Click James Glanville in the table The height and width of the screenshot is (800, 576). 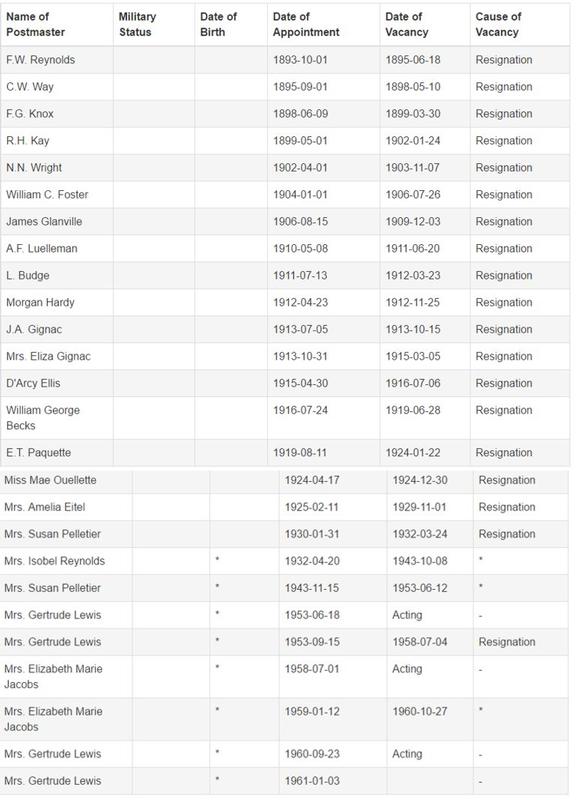point(44,221)
